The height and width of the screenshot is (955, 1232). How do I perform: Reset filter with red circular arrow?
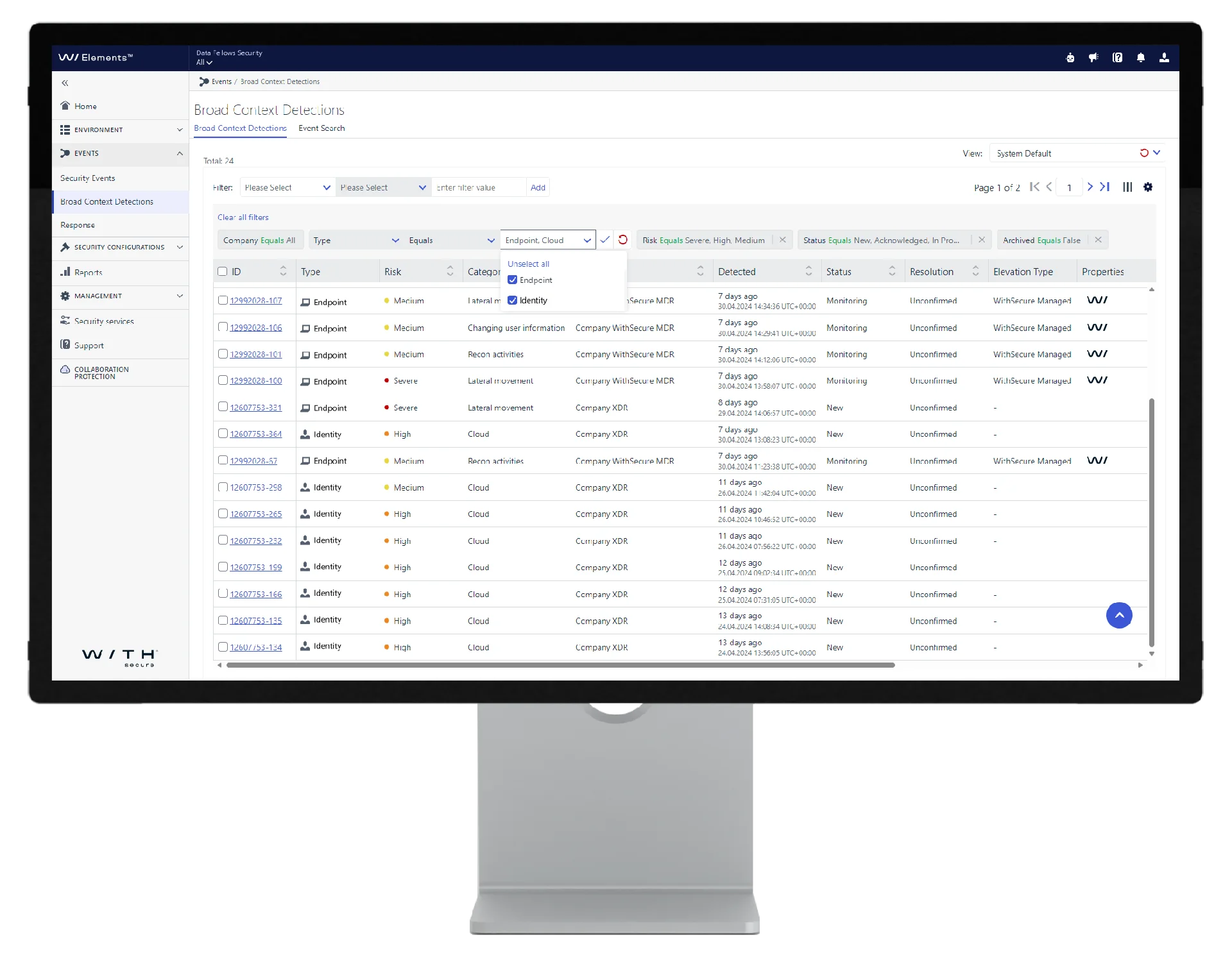click(622, 240)
